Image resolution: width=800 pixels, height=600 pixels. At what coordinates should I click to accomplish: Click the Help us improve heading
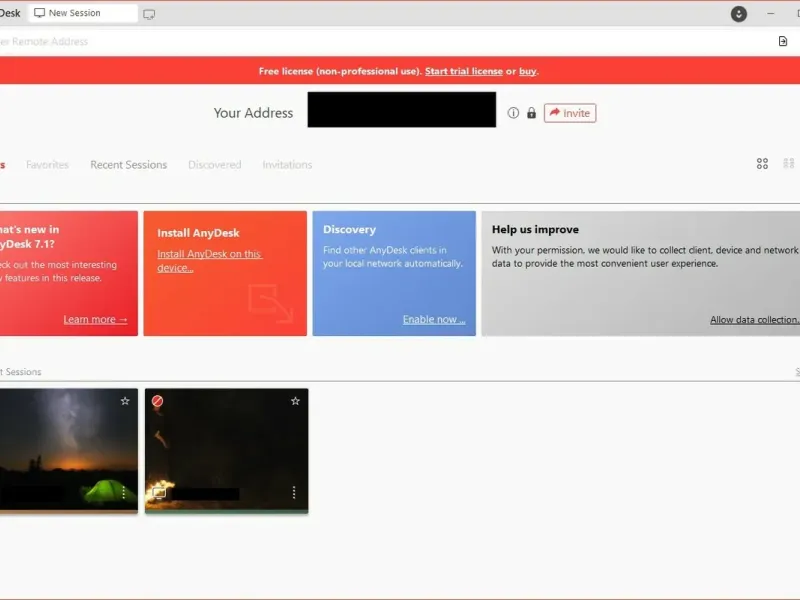click(535, 230)
